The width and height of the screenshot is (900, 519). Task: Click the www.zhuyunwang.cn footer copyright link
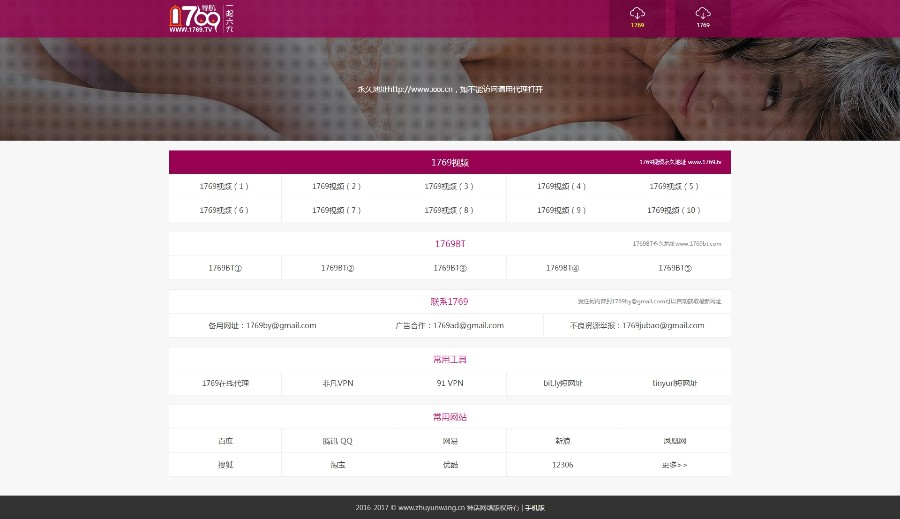point(432,508)
